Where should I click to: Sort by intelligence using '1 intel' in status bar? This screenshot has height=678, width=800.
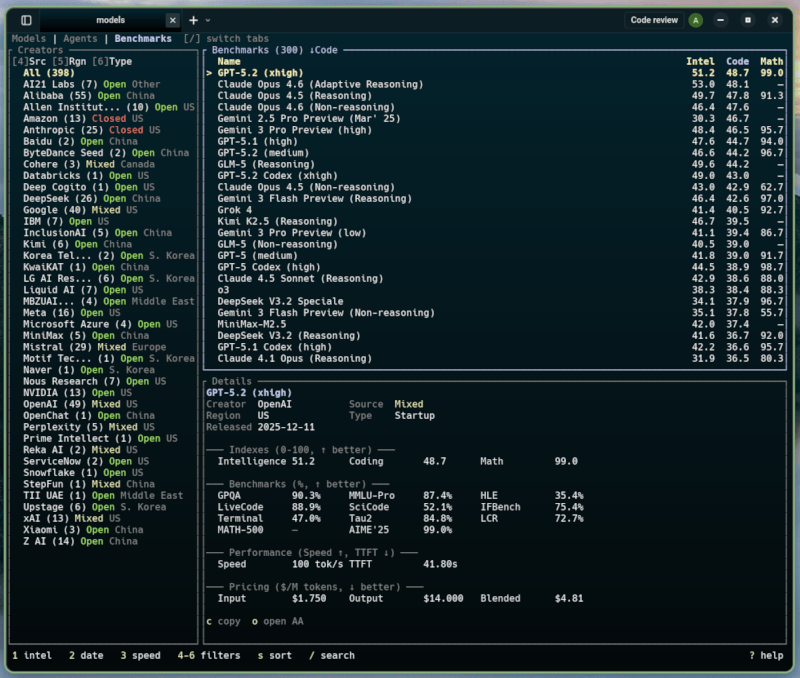[x=32, y=656]
